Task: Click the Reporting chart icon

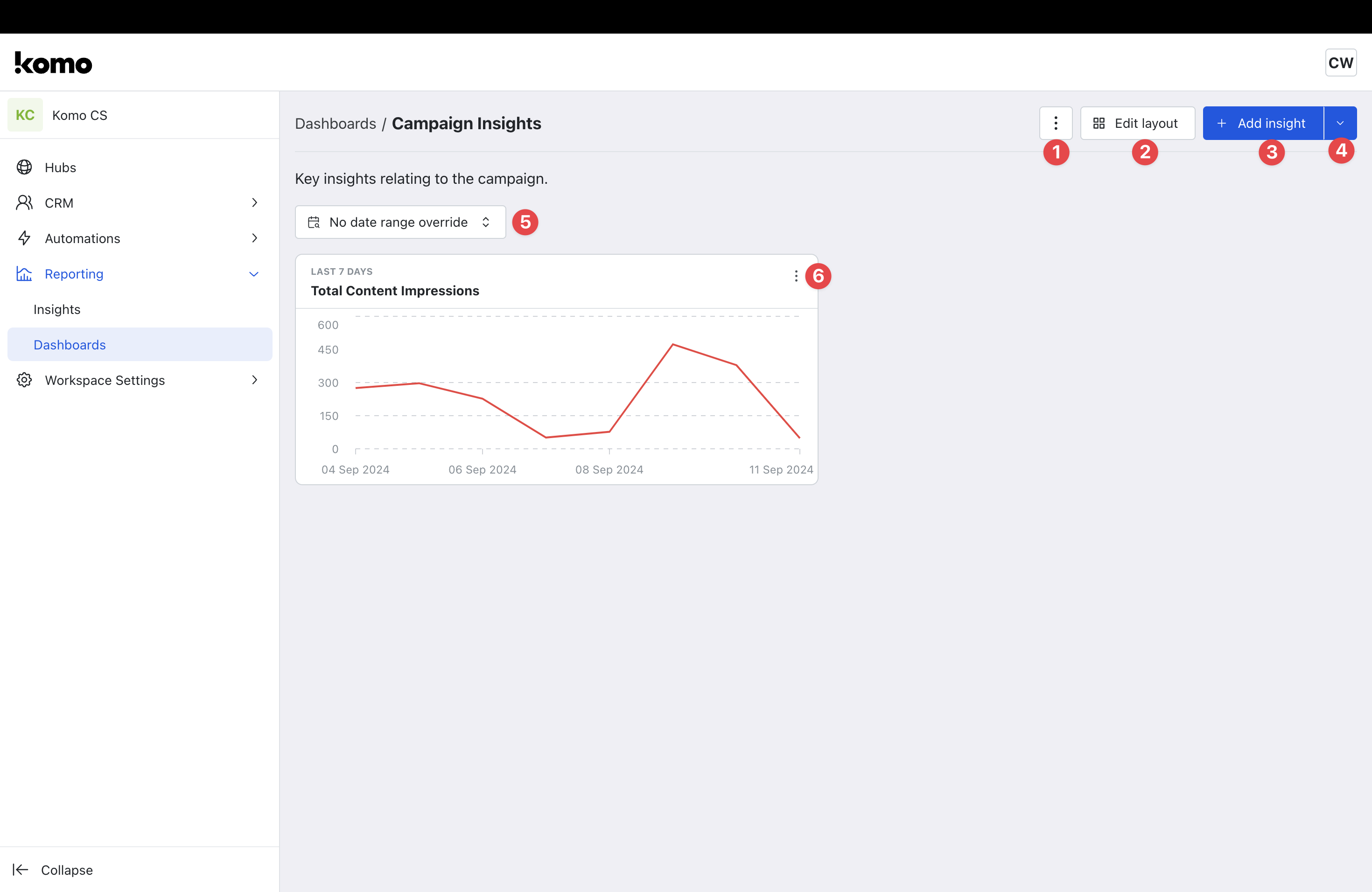Action: 24,274
